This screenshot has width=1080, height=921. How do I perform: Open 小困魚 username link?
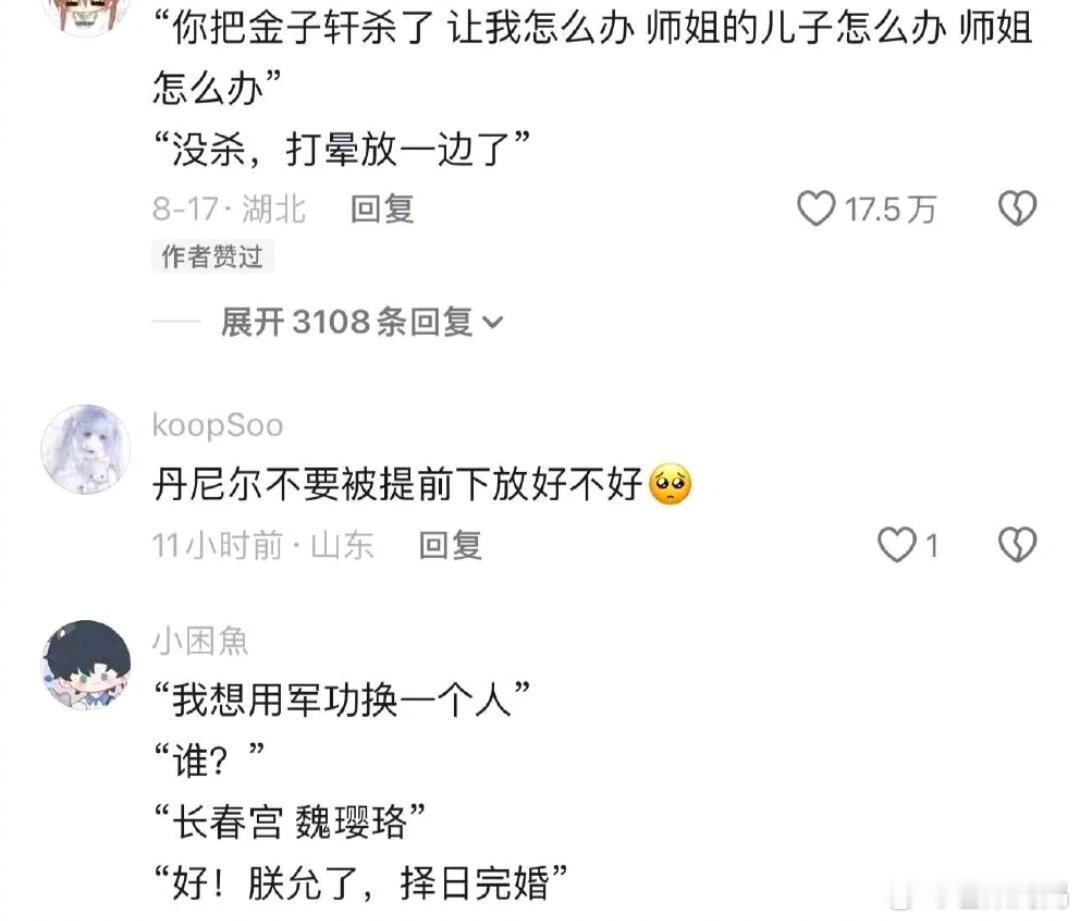[200, 641]
